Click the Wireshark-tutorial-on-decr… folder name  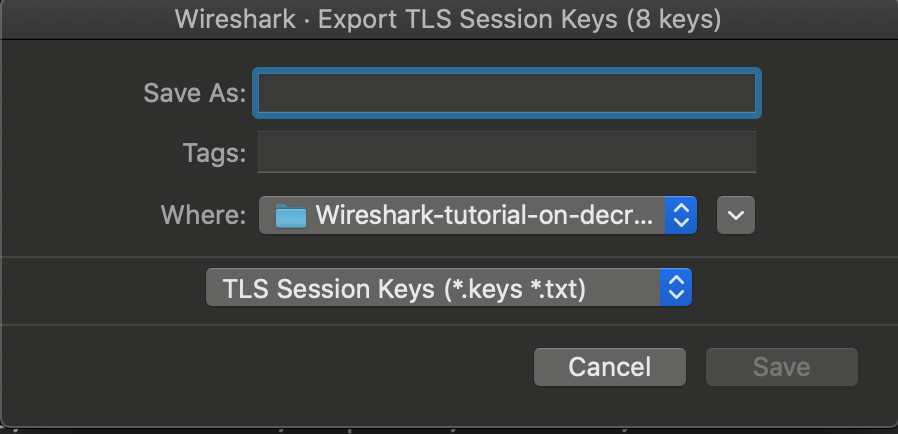(486, 214)
